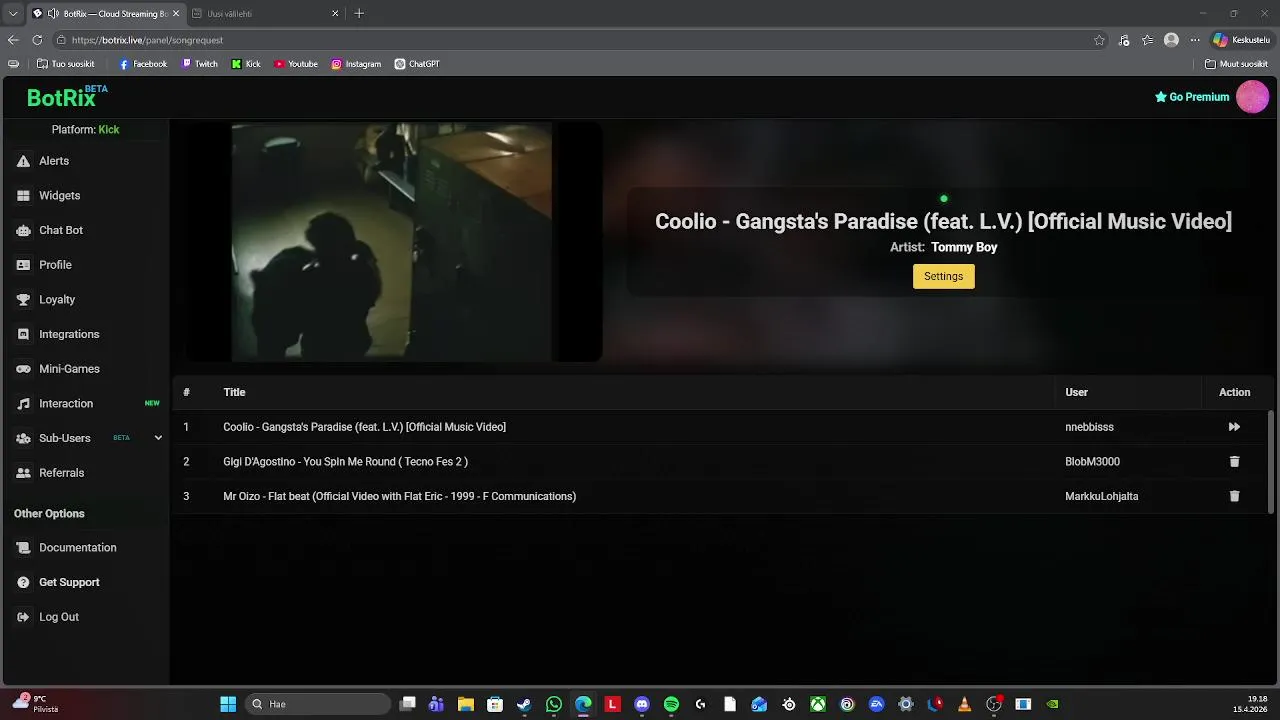Open Interaction with the music note icon
The height and width of the screenshot is (720, 1280).
tap(66, 404)
